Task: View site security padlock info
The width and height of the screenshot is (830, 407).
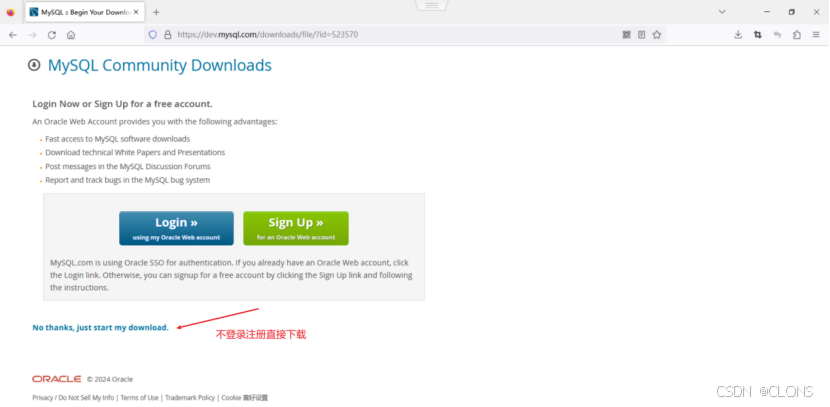Action: (x=168, y=35)
